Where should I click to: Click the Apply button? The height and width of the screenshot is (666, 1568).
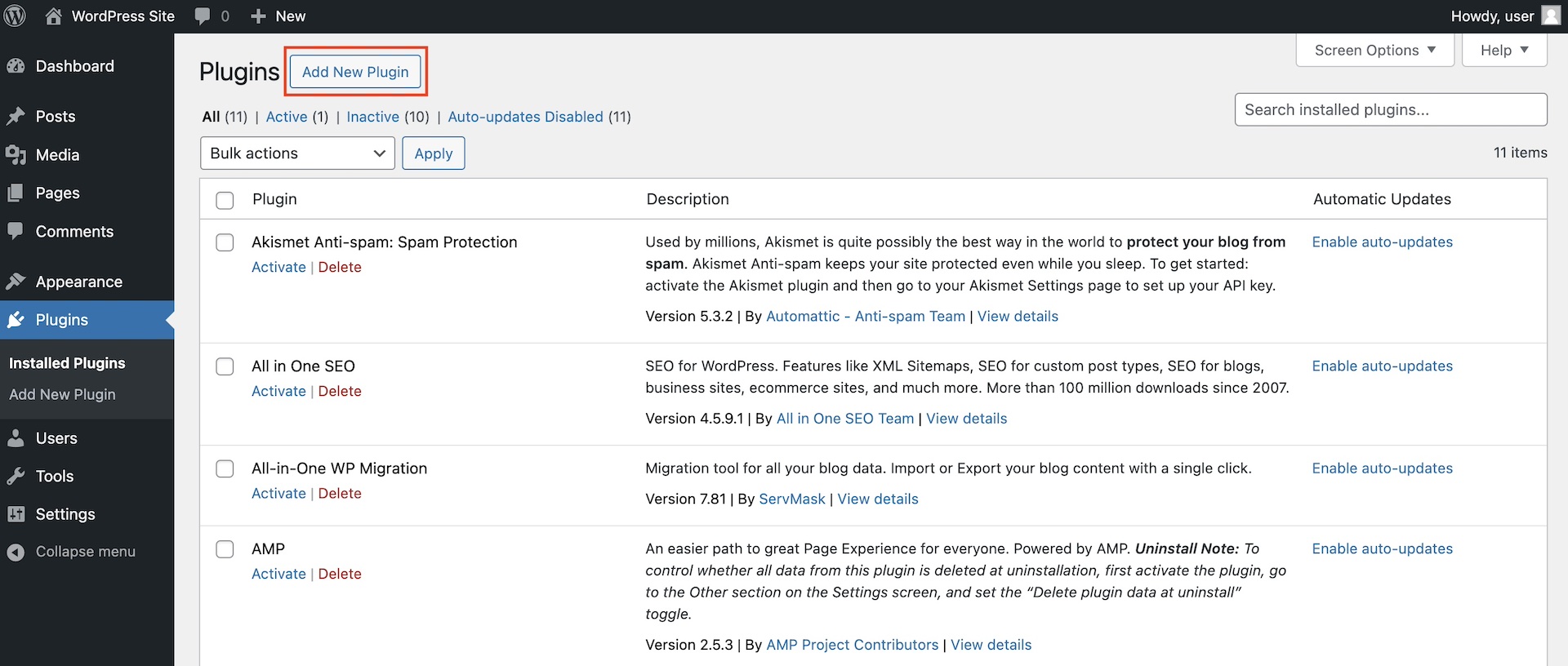[x=434, y=153]
